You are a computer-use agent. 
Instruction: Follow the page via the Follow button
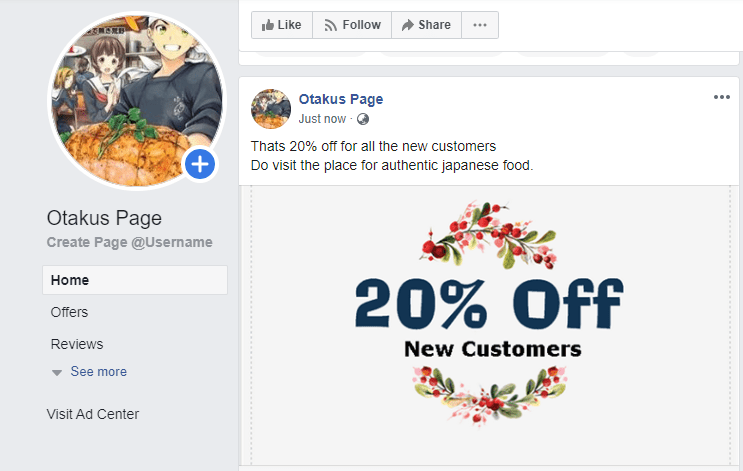[352, 25]
